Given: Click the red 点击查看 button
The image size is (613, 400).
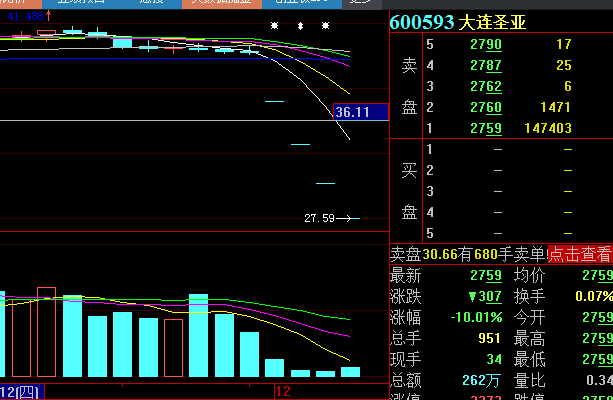Looking at the screenshot, I should click(x=579, y=255).
